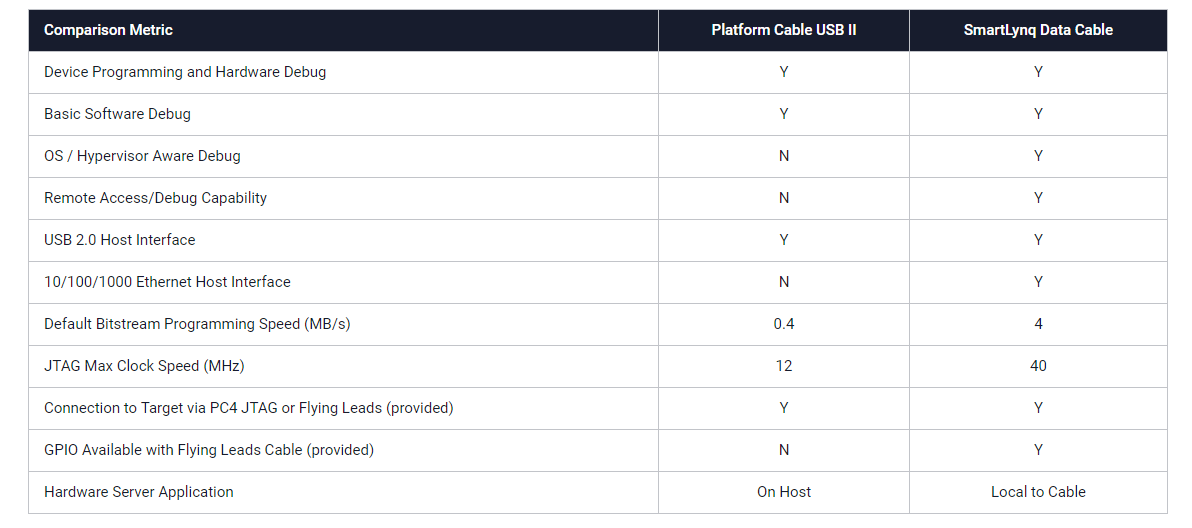Select Default Bitstream Programming Speed label
1192x528 pixels.
(x=197, y=324)
